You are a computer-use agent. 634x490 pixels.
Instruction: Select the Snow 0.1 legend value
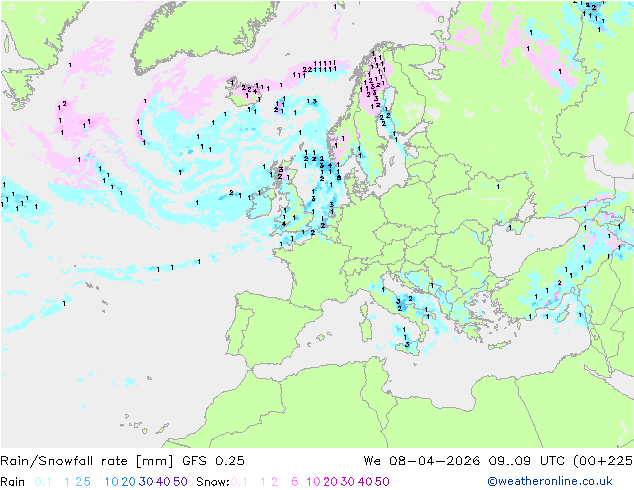(239, 482)
